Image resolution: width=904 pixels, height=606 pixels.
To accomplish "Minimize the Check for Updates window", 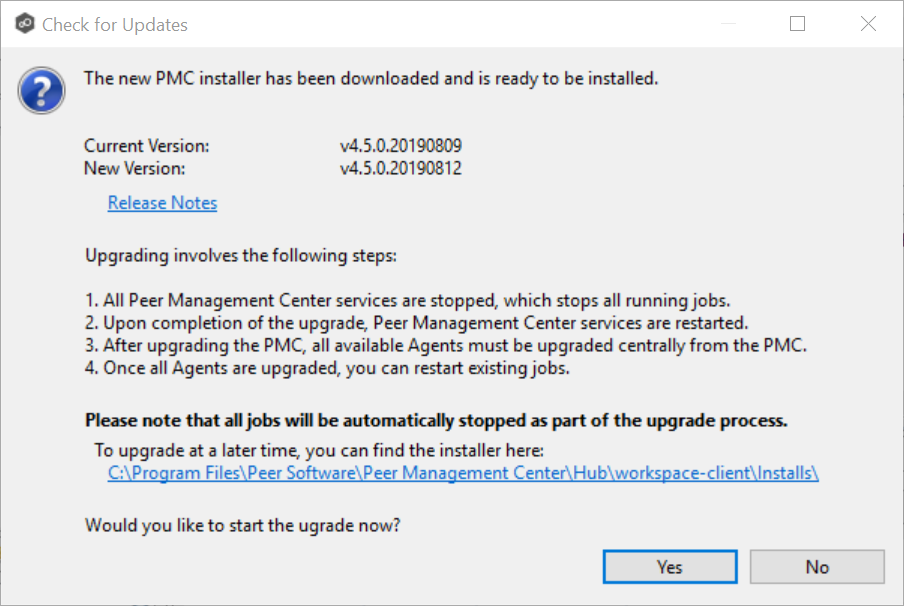I will (x=729, y=24).
